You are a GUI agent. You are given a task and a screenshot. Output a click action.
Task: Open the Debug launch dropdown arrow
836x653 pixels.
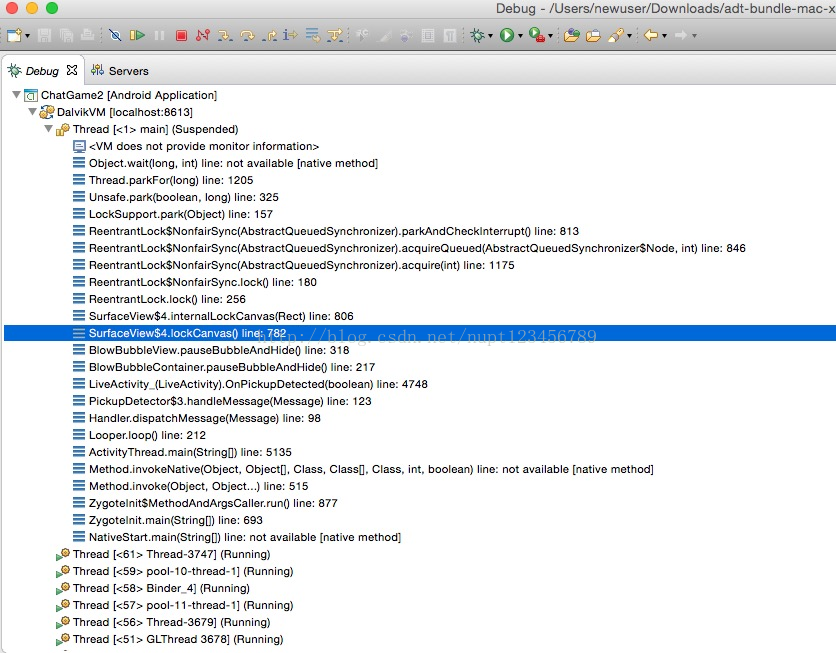click(x=490, y=36)
